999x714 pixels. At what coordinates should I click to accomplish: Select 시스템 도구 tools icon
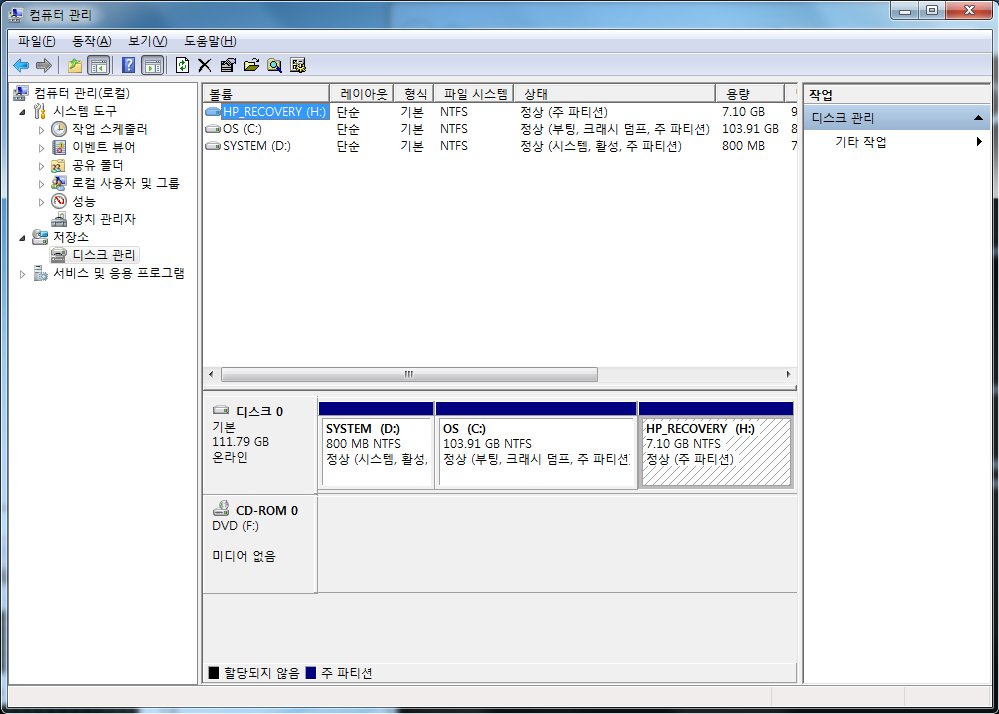point(40,111)
